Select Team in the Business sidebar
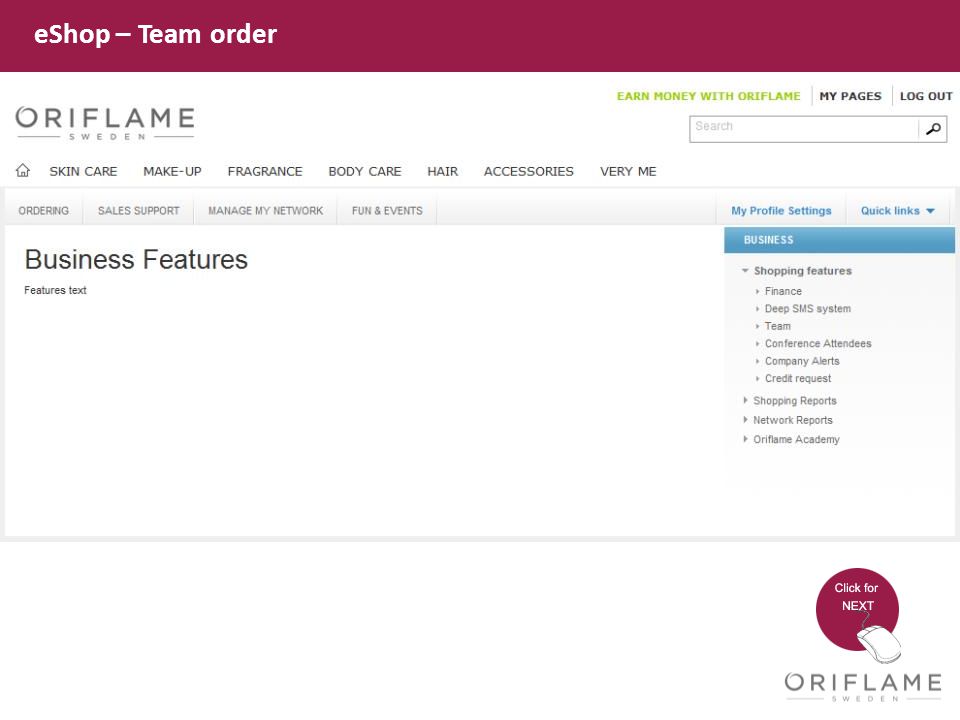960x720 pixels. pyautogui.click(x=778, y=326)
